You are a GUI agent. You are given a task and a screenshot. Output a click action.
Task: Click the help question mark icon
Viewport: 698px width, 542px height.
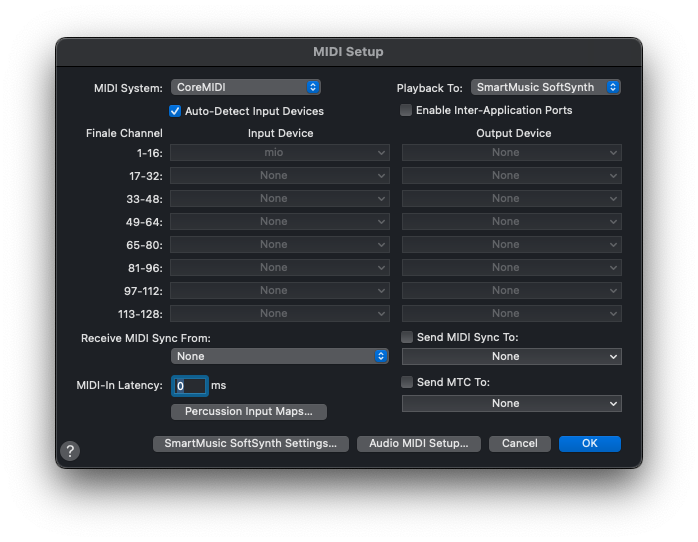pos(70,451)
